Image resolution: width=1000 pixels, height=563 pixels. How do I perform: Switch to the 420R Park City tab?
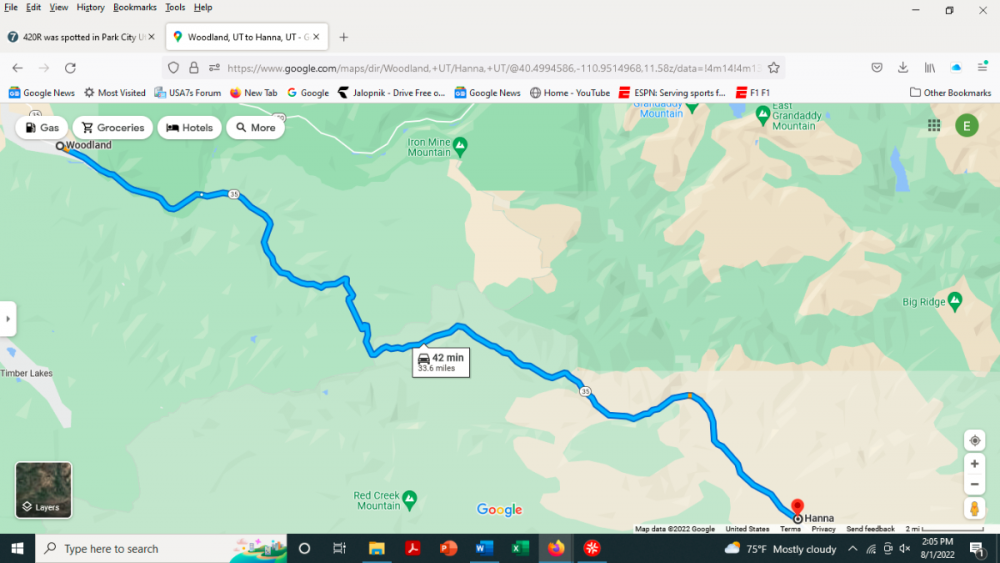(80, 37)
